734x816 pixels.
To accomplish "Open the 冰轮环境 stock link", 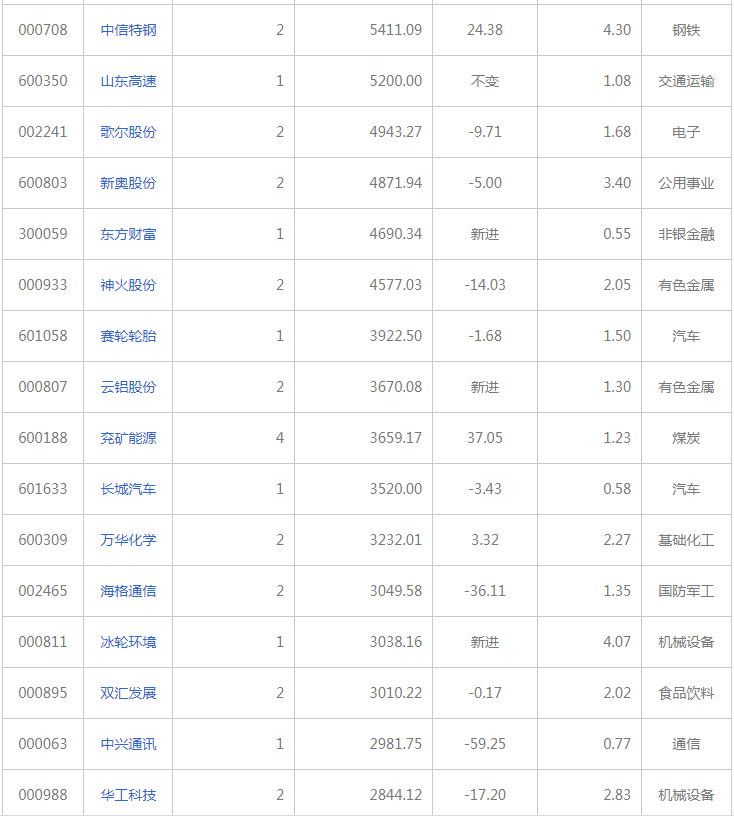I will pyautogui.click(x=128, y=642).
